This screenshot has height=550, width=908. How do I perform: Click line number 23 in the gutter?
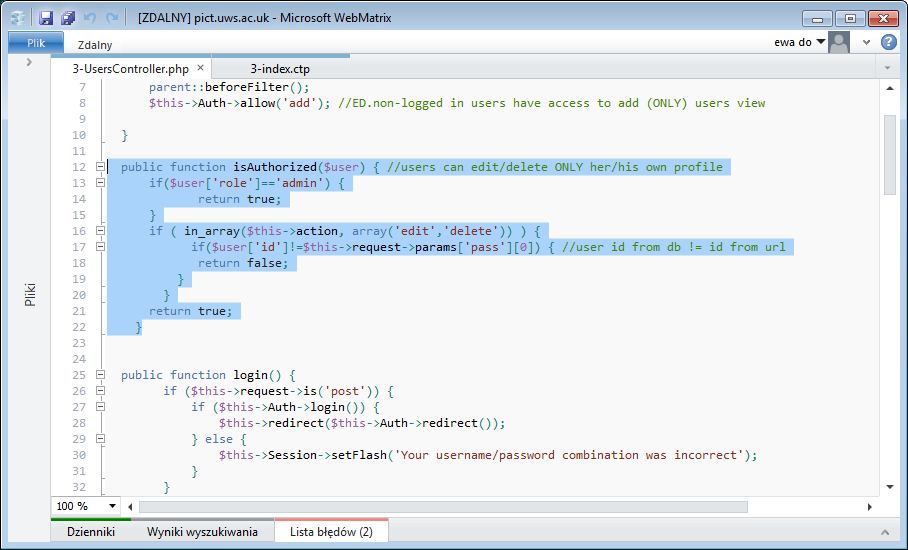79,343
